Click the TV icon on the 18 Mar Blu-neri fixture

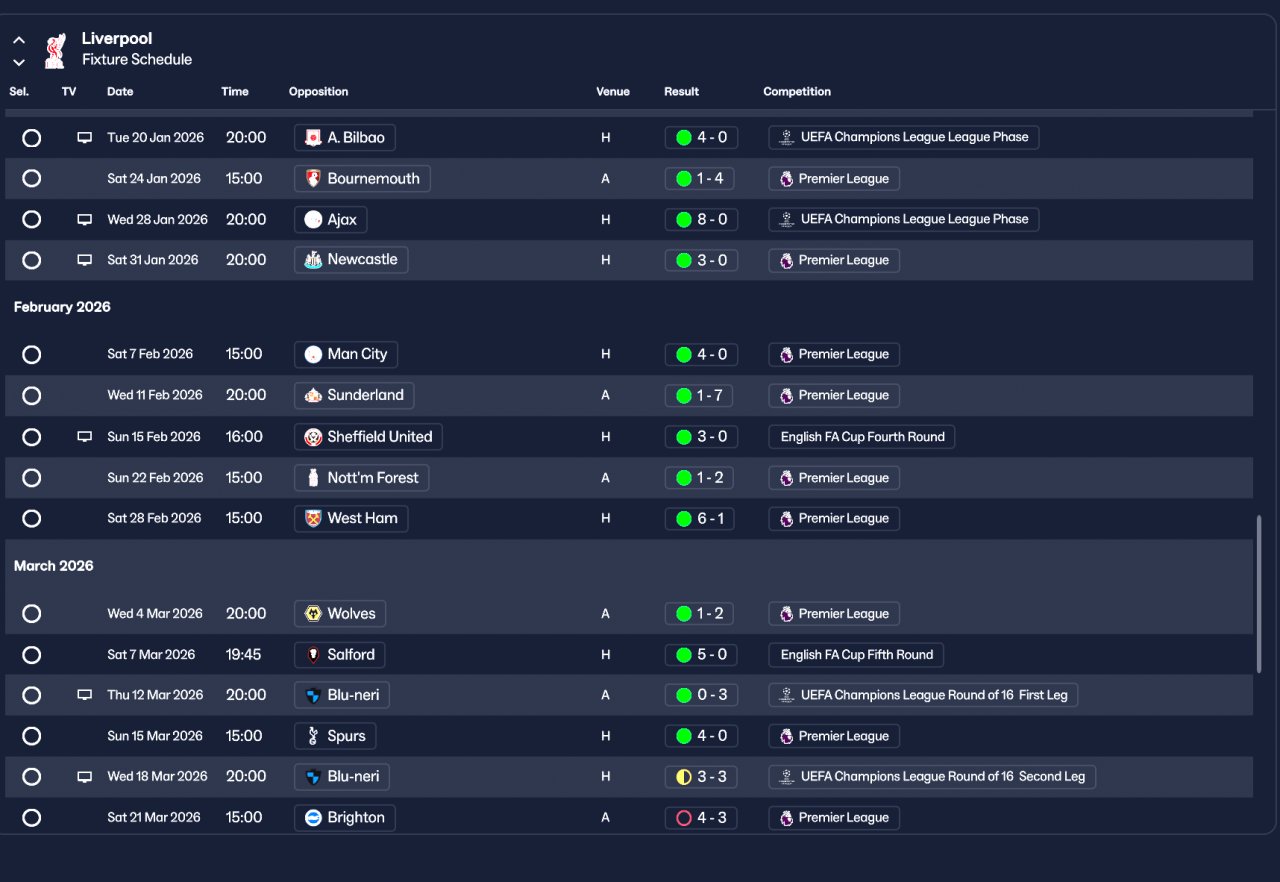[x=85, y=777]
